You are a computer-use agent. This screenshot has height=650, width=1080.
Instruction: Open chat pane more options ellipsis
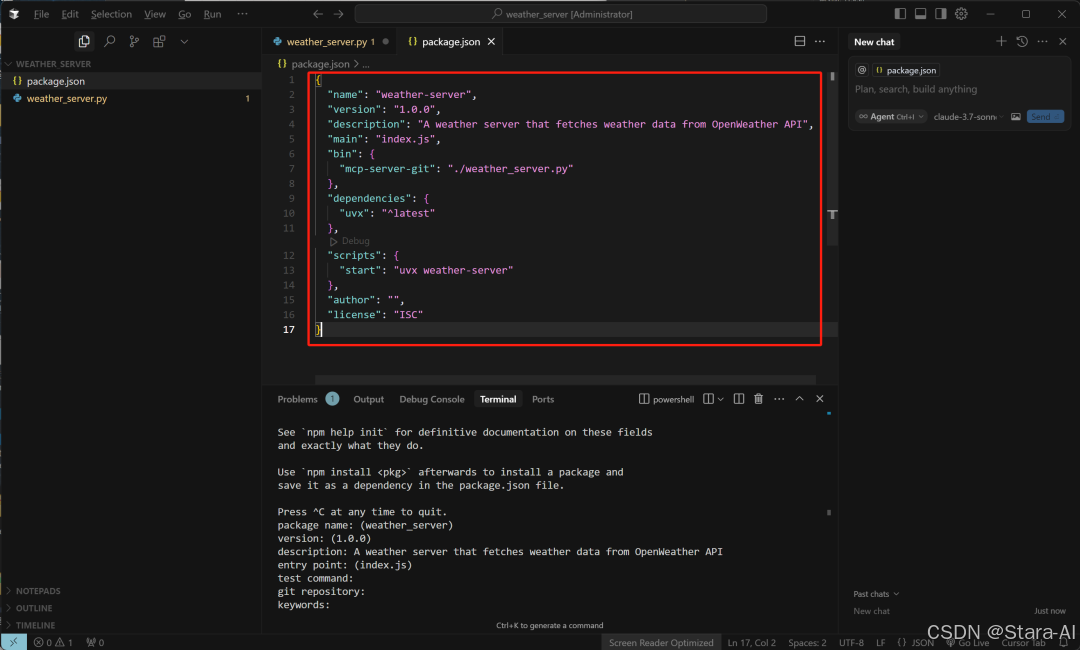[x=1042, y=41]
